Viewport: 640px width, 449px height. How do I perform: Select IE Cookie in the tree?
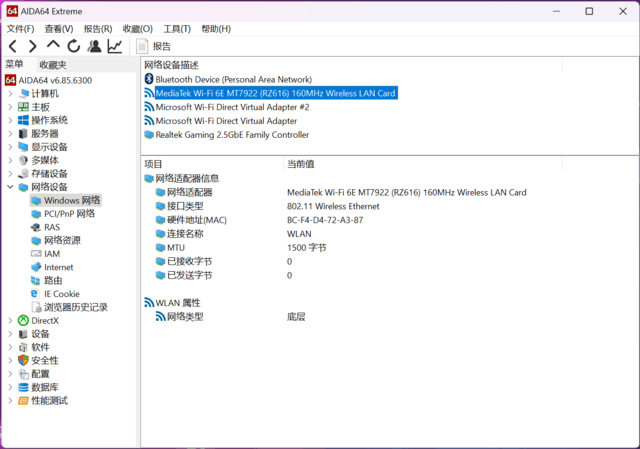point(62,294)
